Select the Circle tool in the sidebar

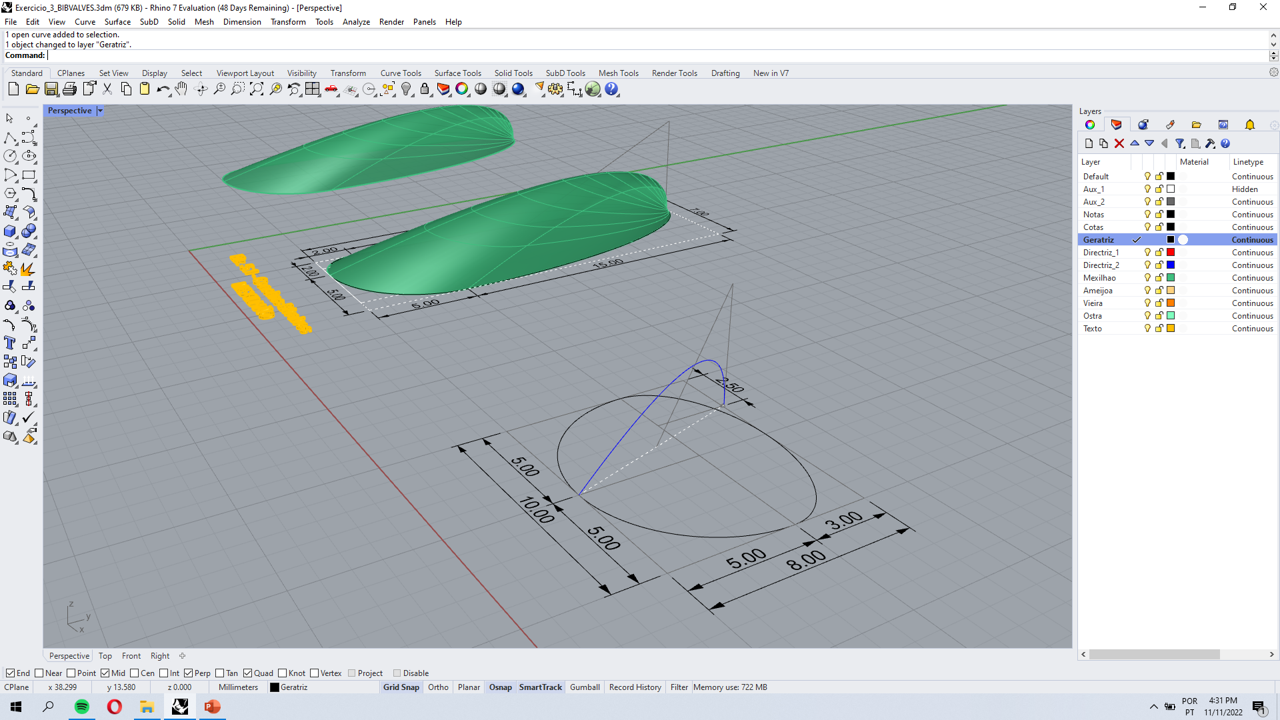tap(10, 156)
